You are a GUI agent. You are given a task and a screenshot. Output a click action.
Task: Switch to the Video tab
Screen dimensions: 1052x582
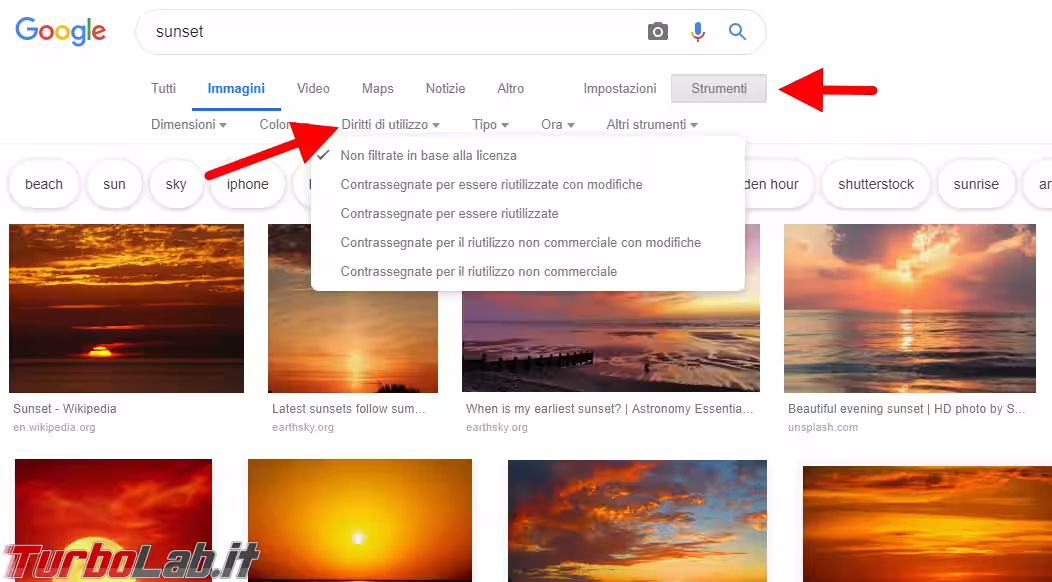[313, 89]
